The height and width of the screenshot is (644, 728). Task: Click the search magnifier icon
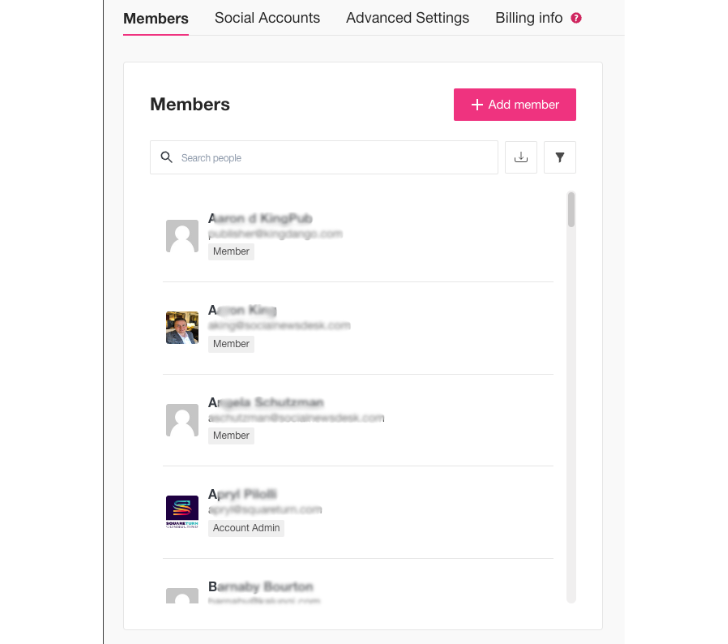[166, 157]
